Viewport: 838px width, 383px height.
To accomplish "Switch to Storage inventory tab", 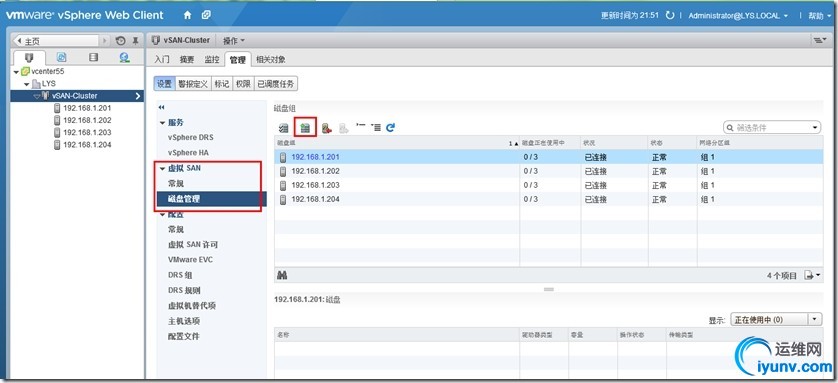I will (x=94, y=57).
